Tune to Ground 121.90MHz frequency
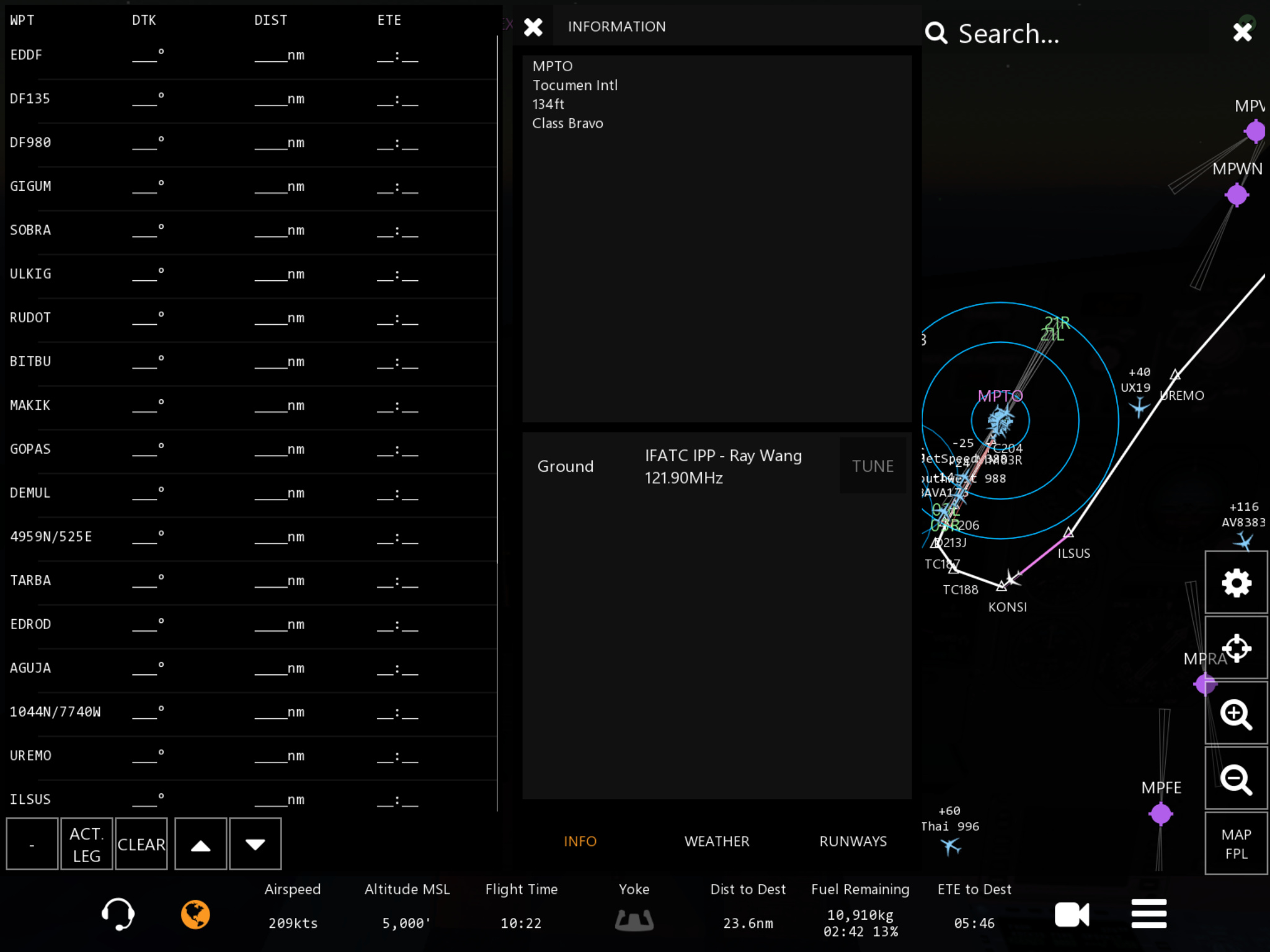Viewport: 1270px width, 952px height. pos(873,466)
